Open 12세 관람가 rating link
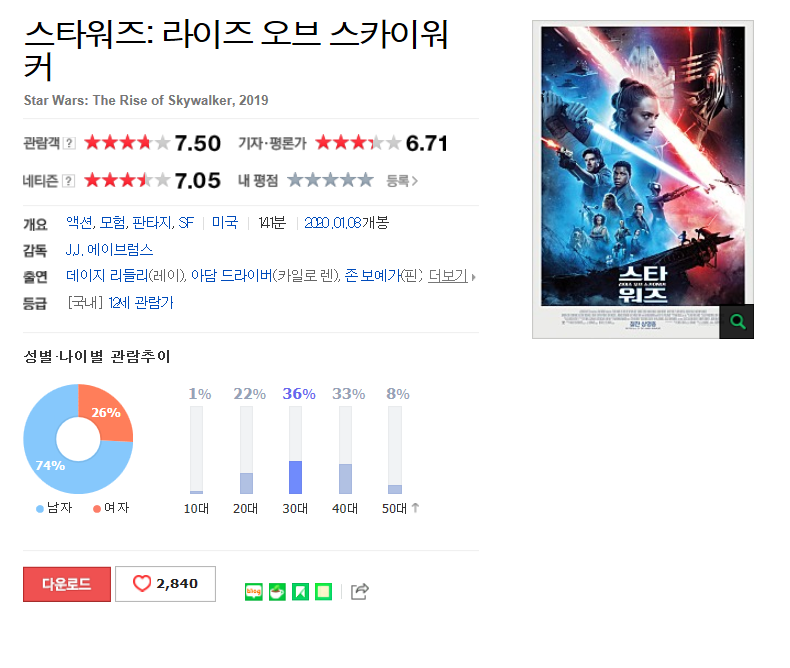This screenshot has height=668, width=790. coord(141,302)
